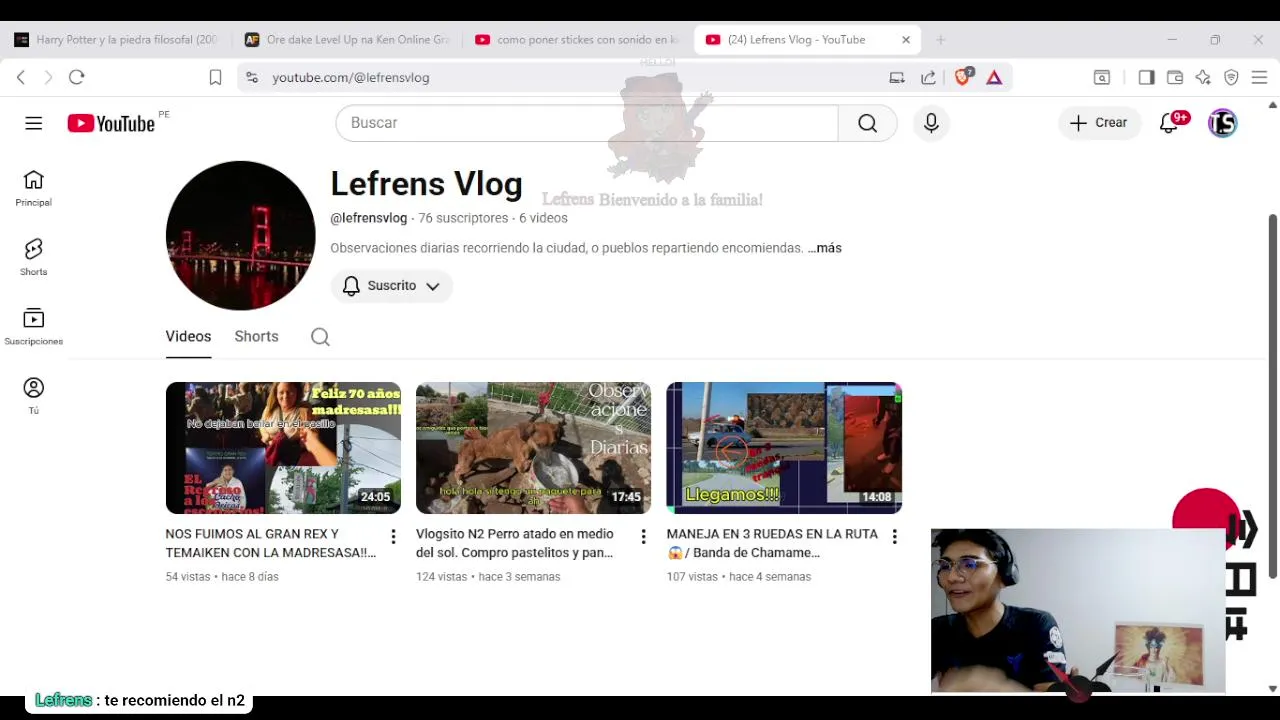1280x720 pixels.
Task: Open Principal in the sidebar
Action: pyautogui.click(x=33, y=188)
